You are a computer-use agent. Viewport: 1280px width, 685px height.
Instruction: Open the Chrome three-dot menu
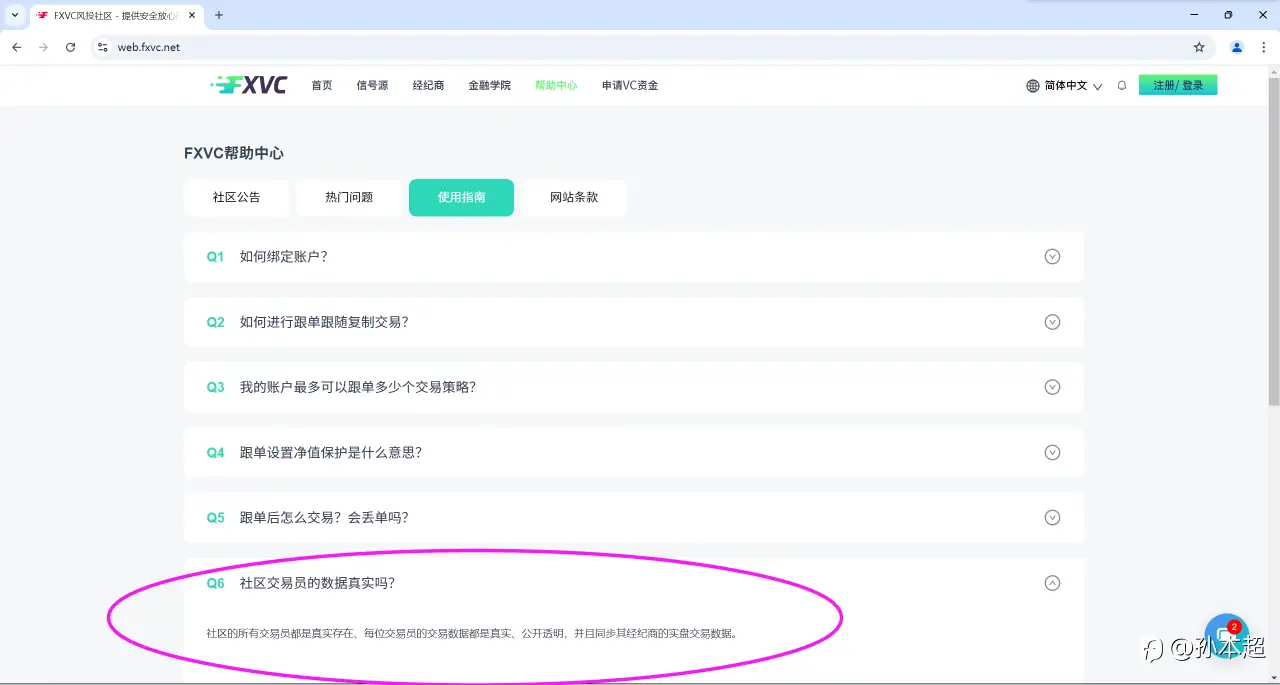[1263, 47]
